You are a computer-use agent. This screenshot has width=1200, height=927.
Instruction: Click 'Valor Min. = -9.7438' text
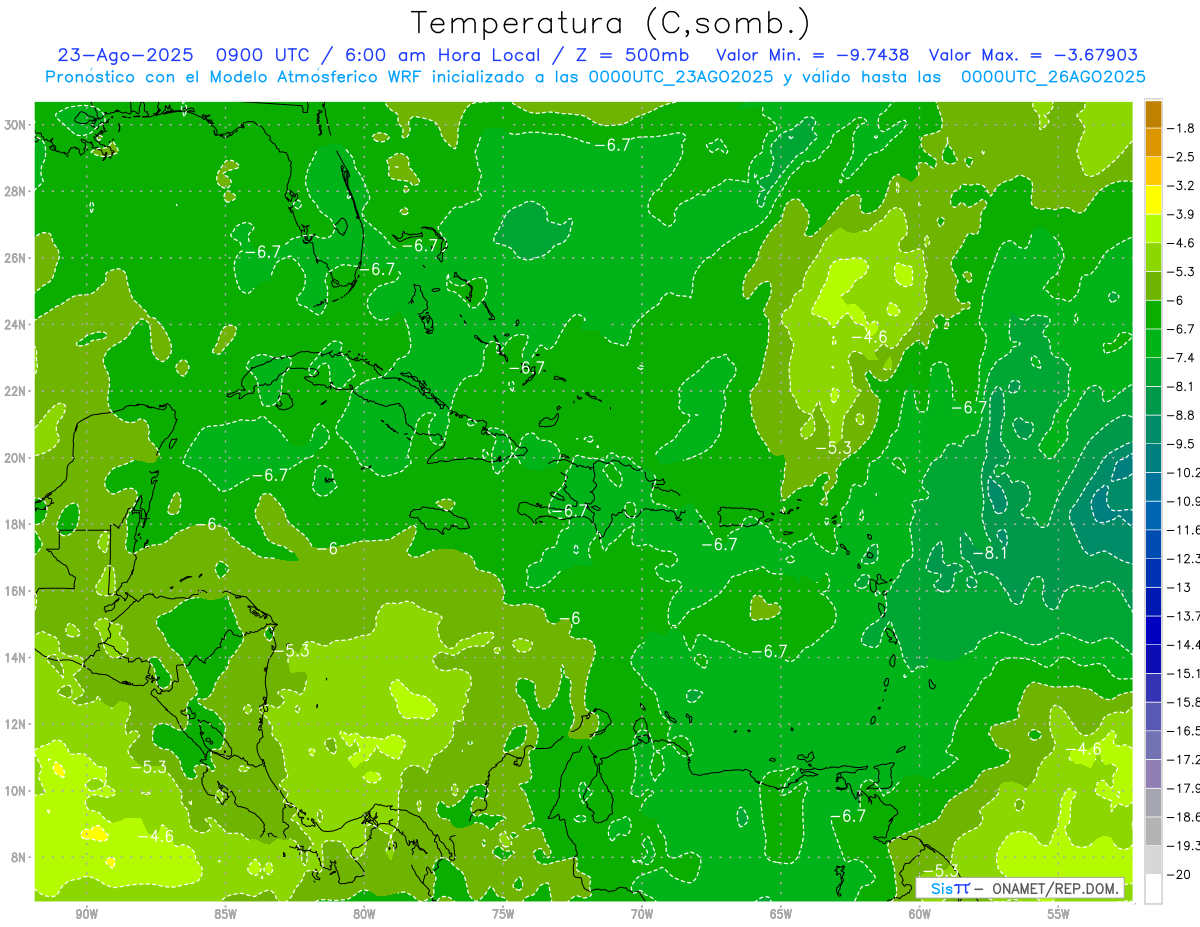point(812,56)
